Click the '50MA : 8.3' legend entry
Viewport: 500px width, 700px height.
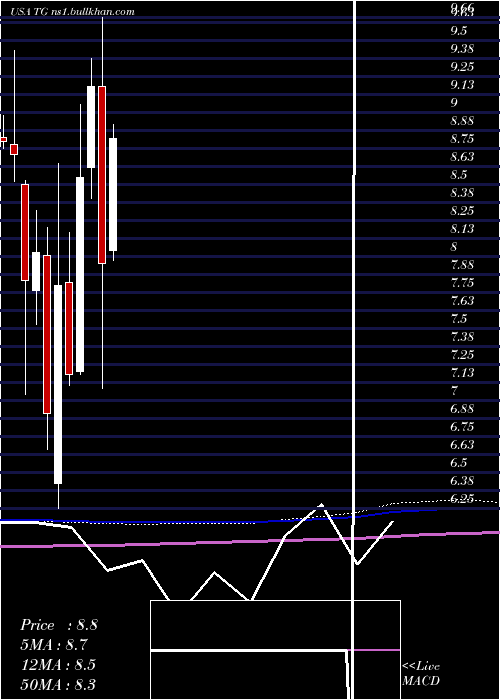(x=58, y=684)
